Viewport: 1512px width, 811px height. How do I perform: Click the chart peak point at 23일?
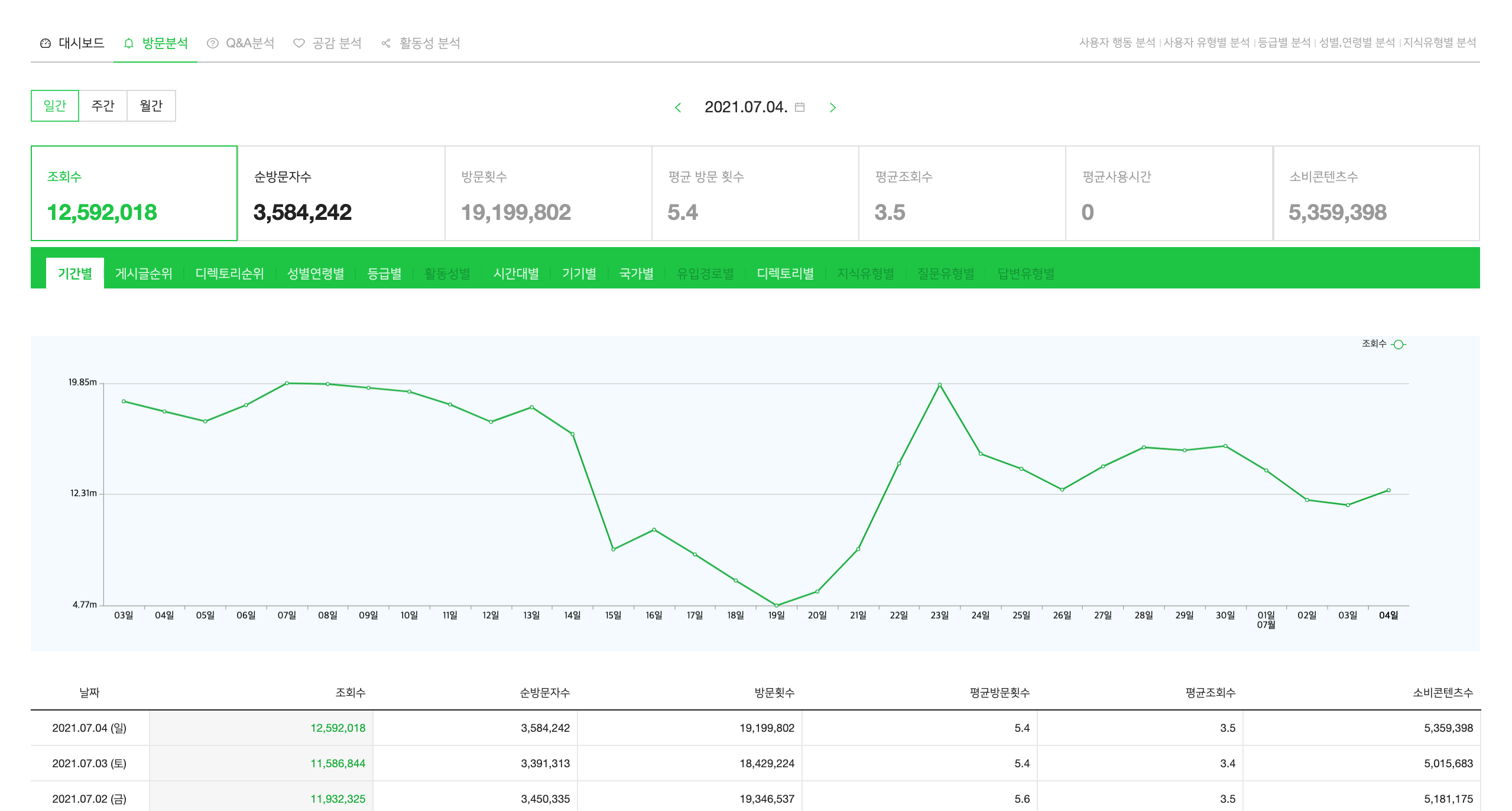point(940,385)
